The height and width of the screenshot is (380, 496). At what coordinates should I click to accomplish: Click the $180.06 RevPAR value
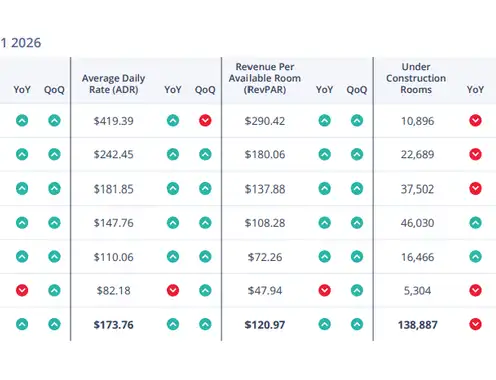pos(265,154)
